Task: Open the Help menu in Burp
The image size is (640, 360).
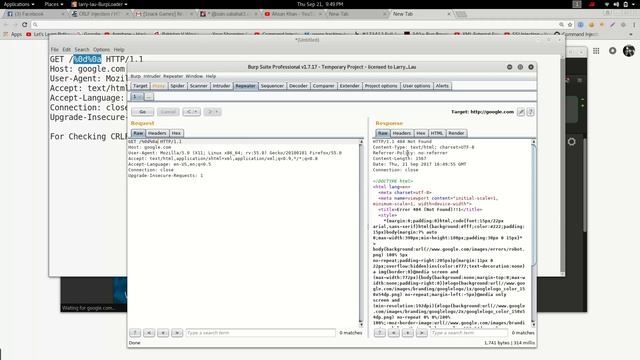Action: coord(211,76)
